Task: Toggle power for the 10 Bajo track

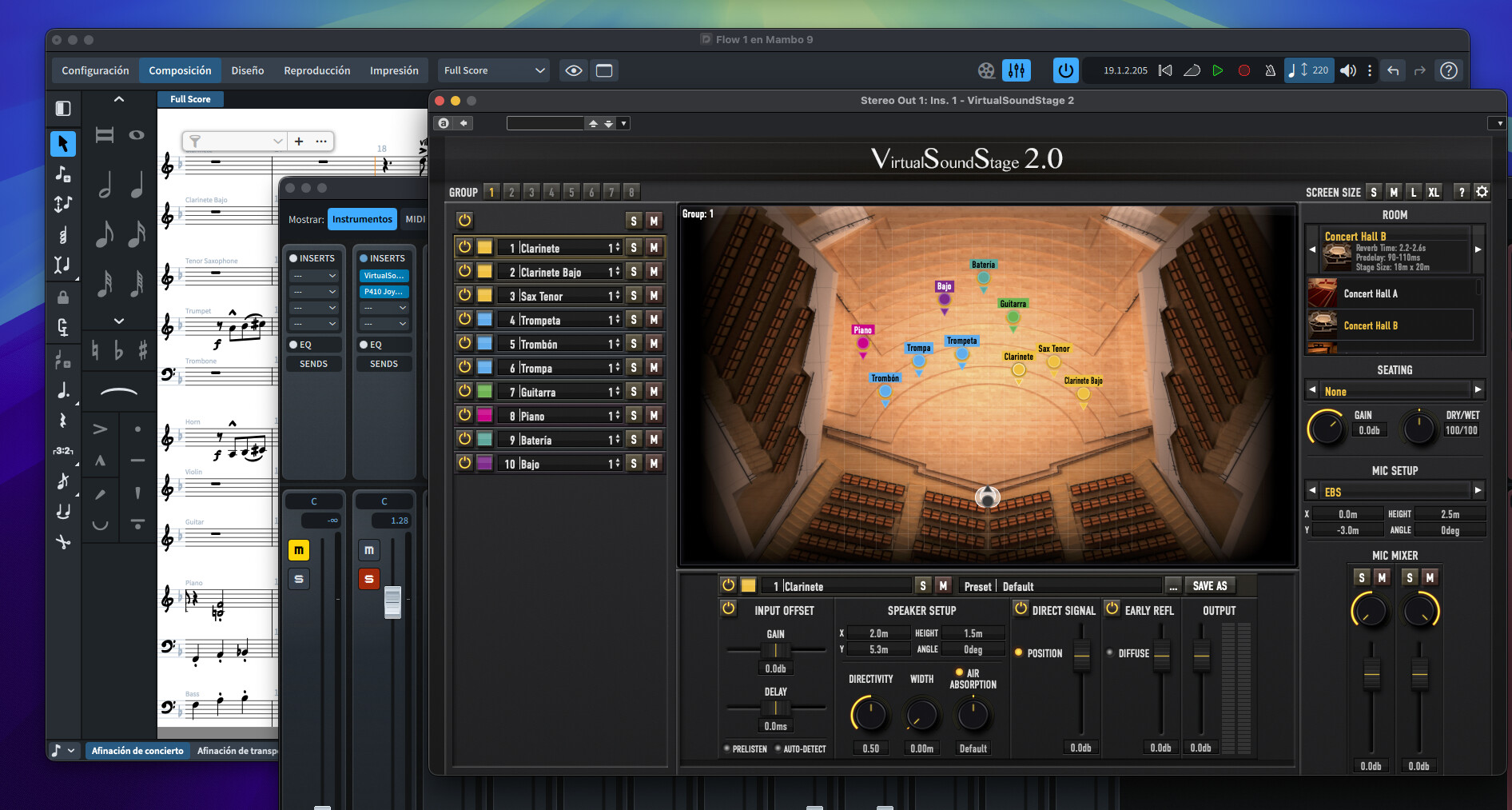Action: pos(464,463)
